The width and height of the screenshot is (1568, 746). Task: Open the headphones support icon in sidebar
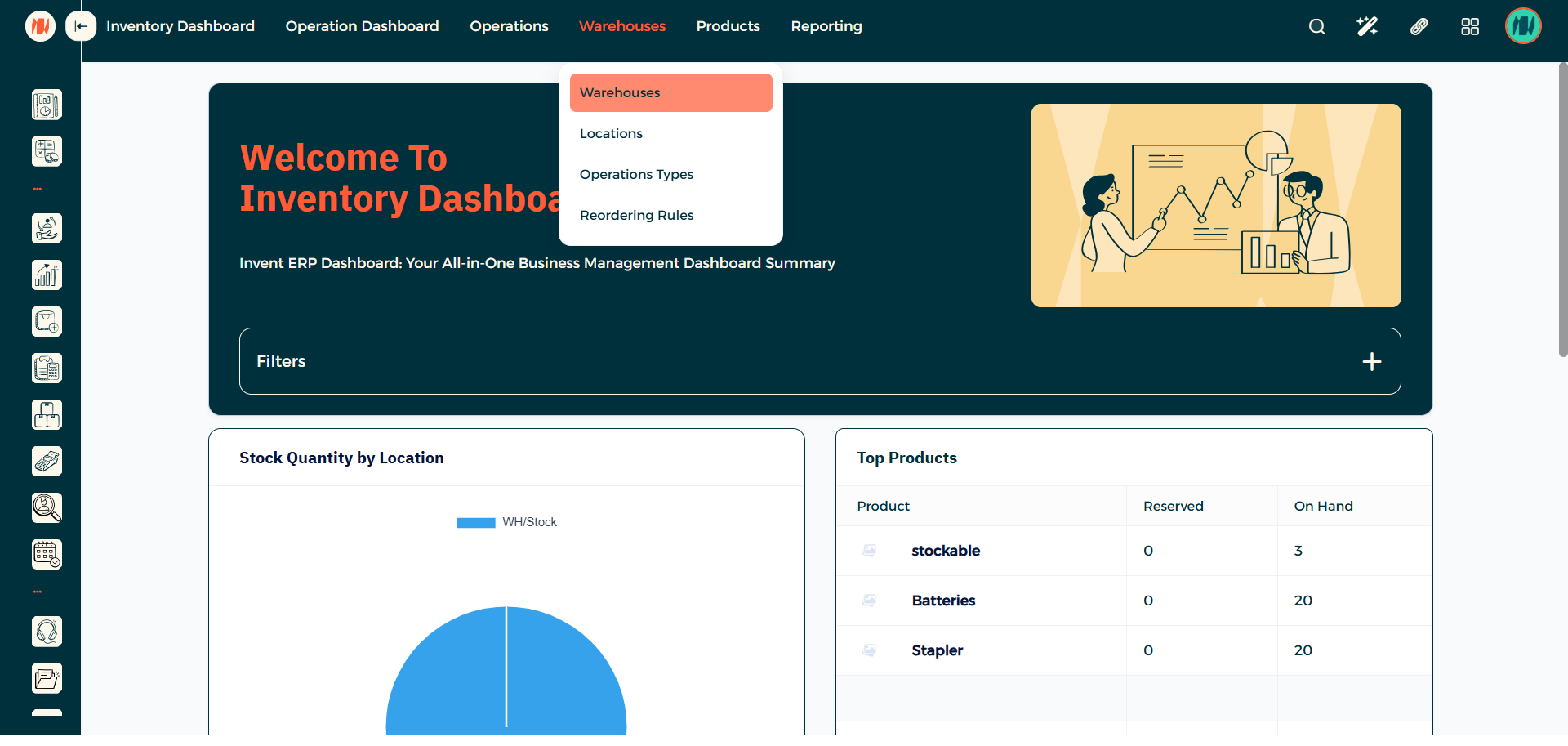point(47,632)
